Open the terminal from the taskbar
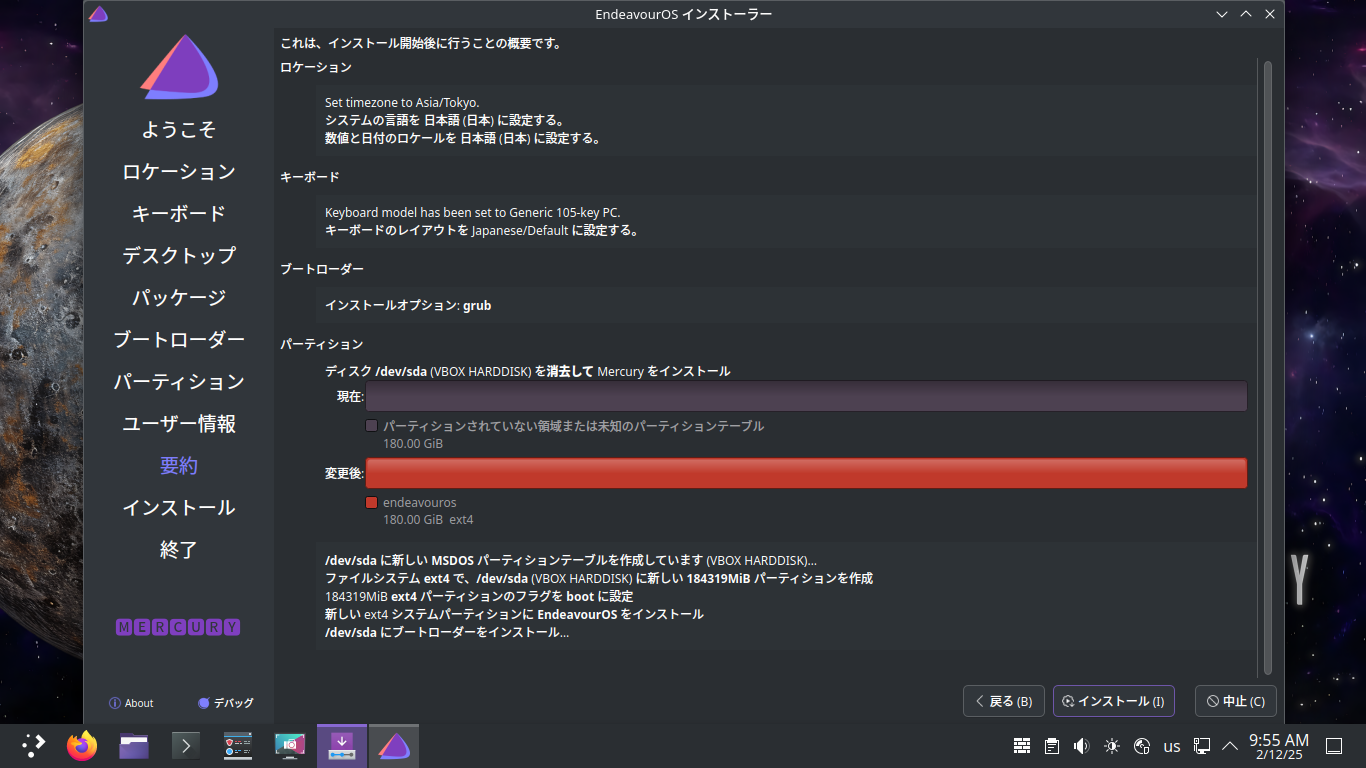Viewport: 1366px width, 768px height. (x=186, y=745)
